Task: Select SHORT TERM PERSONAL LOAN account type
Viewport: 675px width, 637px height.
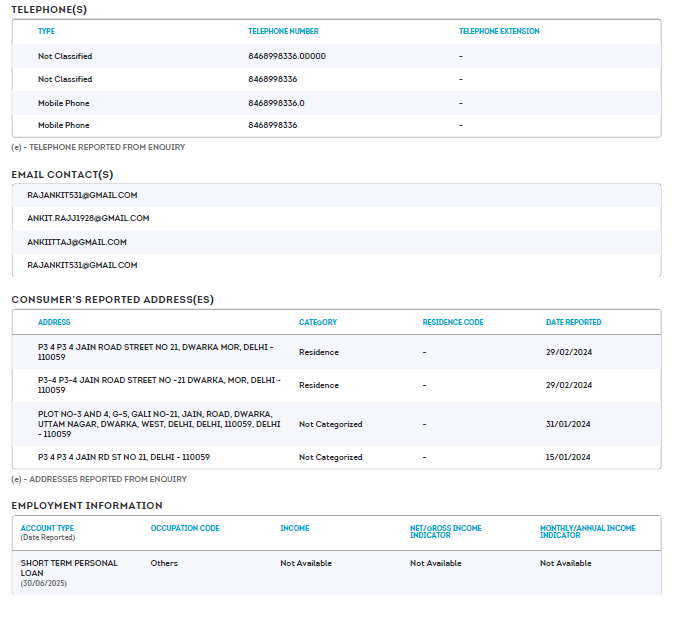Action: click(x=69, y=568)
